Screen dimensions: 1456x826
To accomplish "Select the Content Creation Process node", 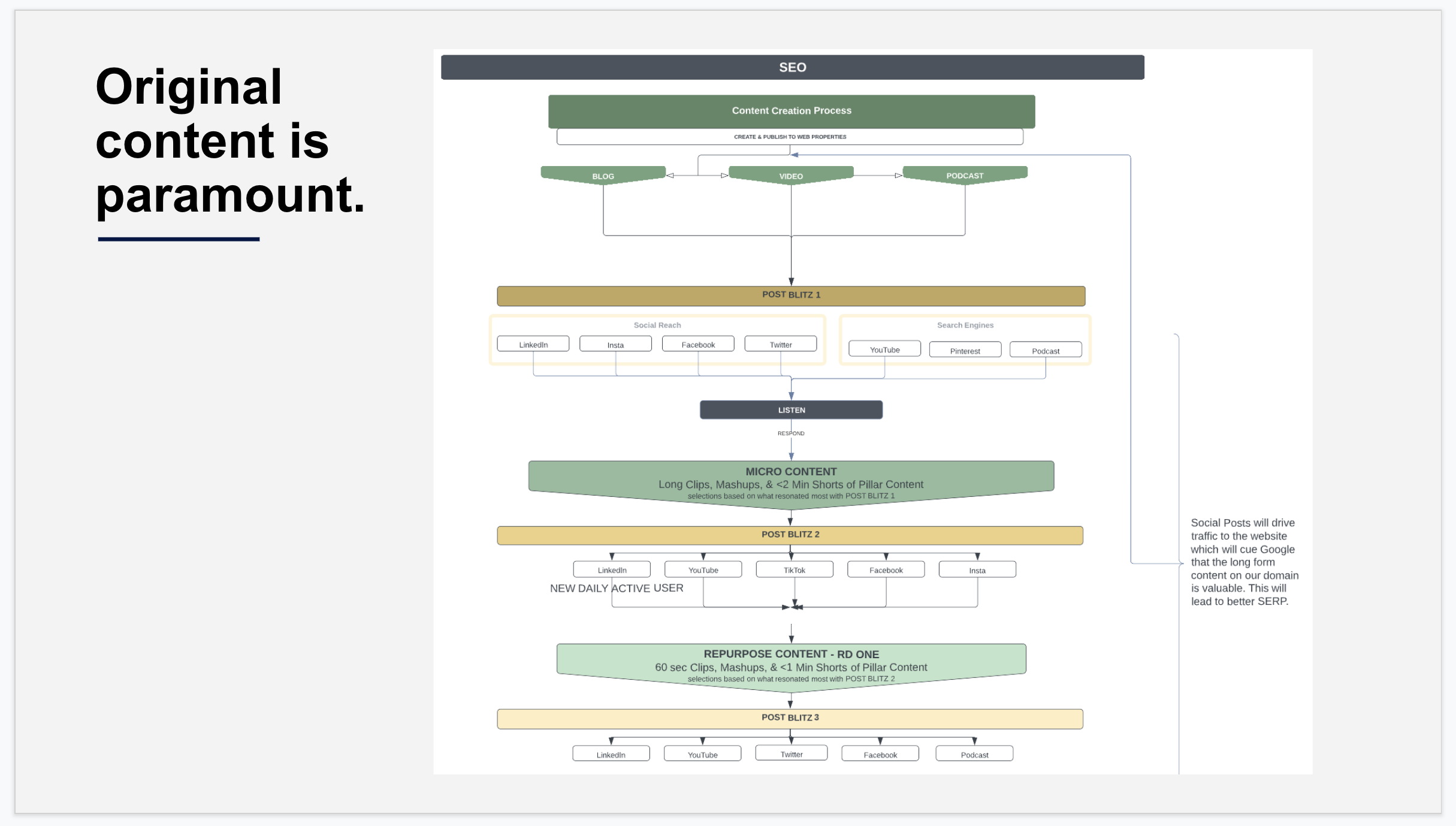I will 790,110.
